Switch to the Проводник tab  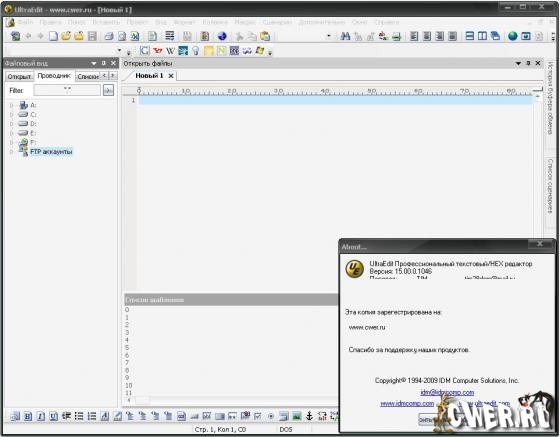[54, 76]
